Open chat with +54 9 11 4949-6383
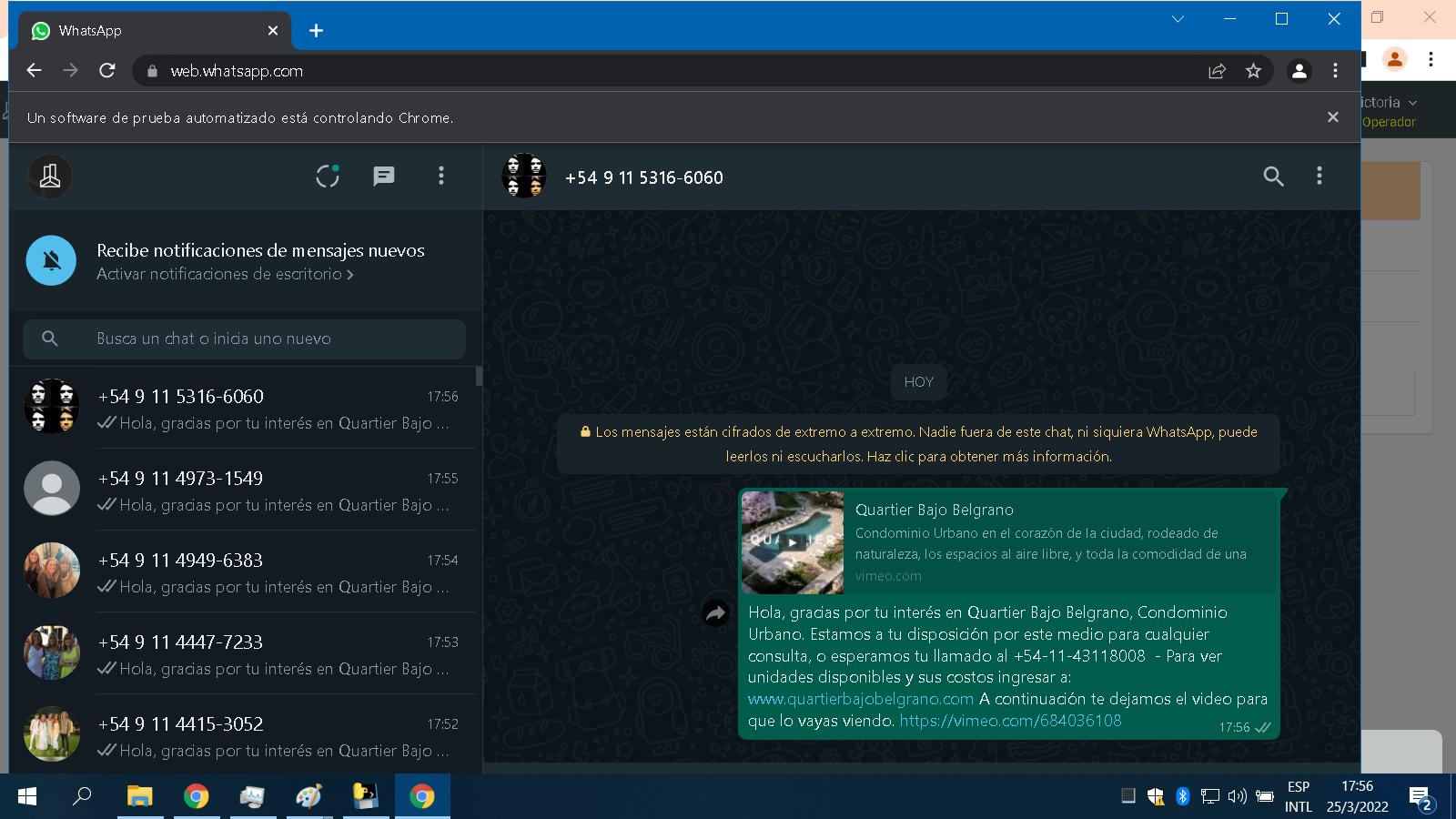 coord(243,571)
